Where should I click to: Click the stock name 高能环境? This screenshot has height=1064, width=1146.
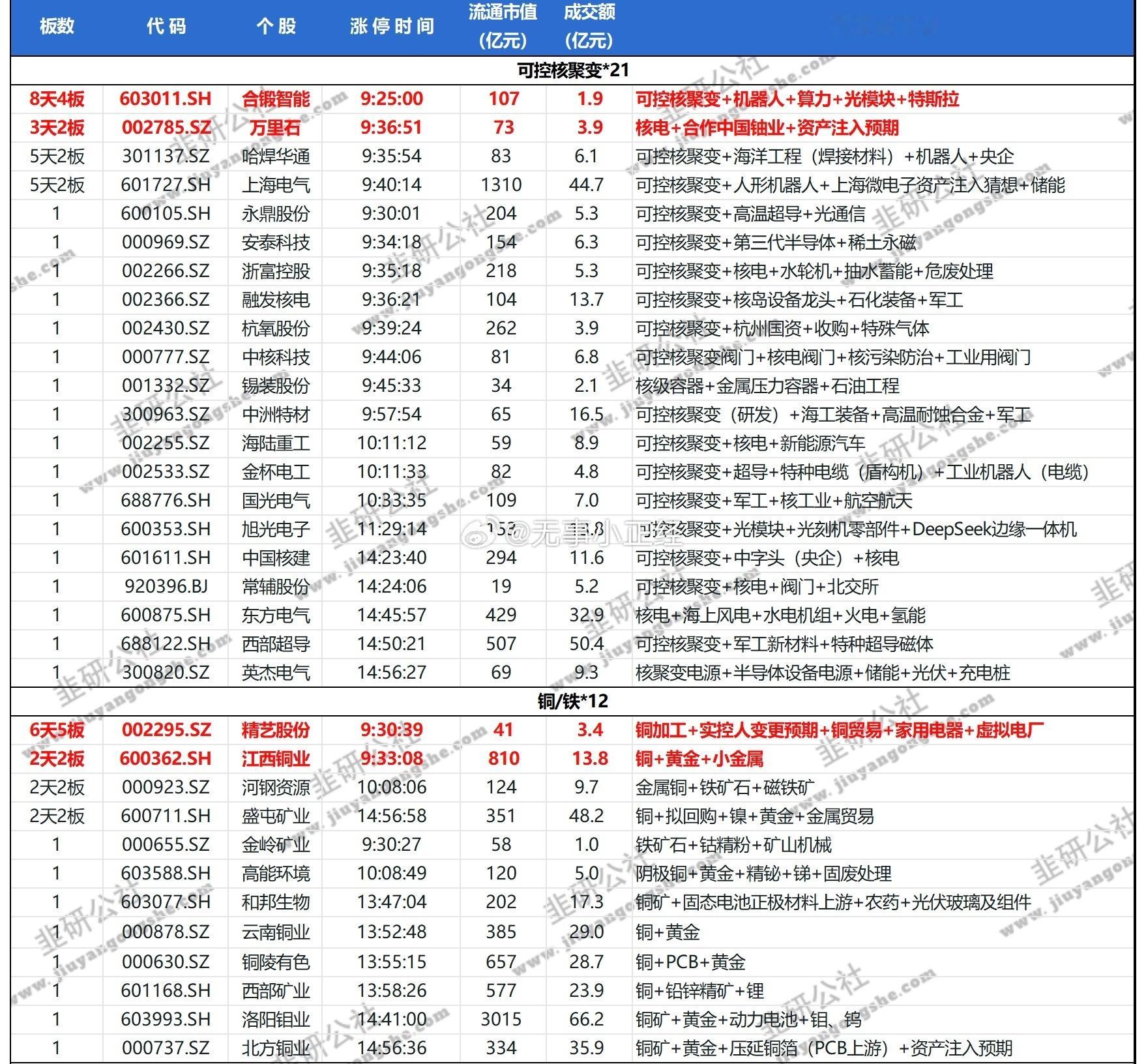click(276, 873)
